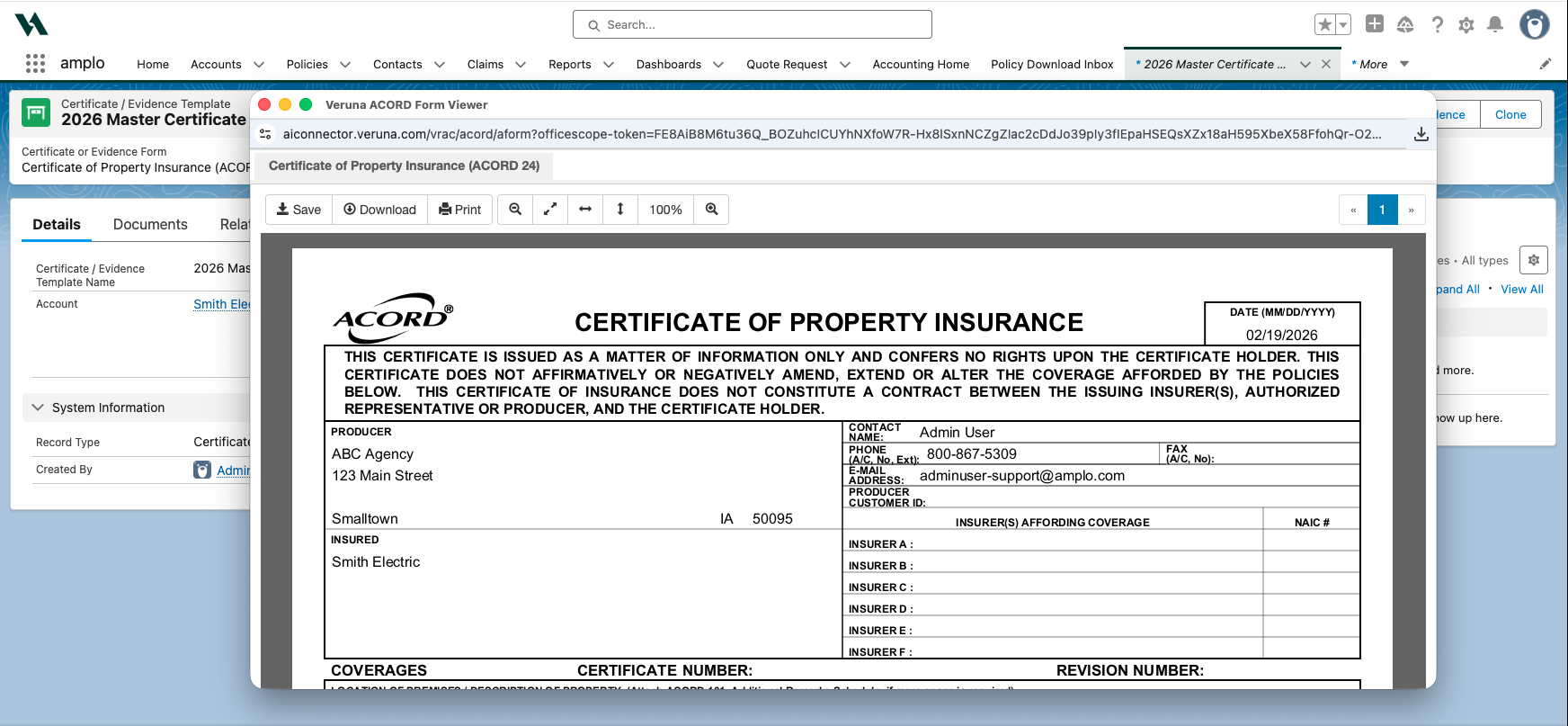Go to the previous form page
The image size is (1568, 726).
1353,210
